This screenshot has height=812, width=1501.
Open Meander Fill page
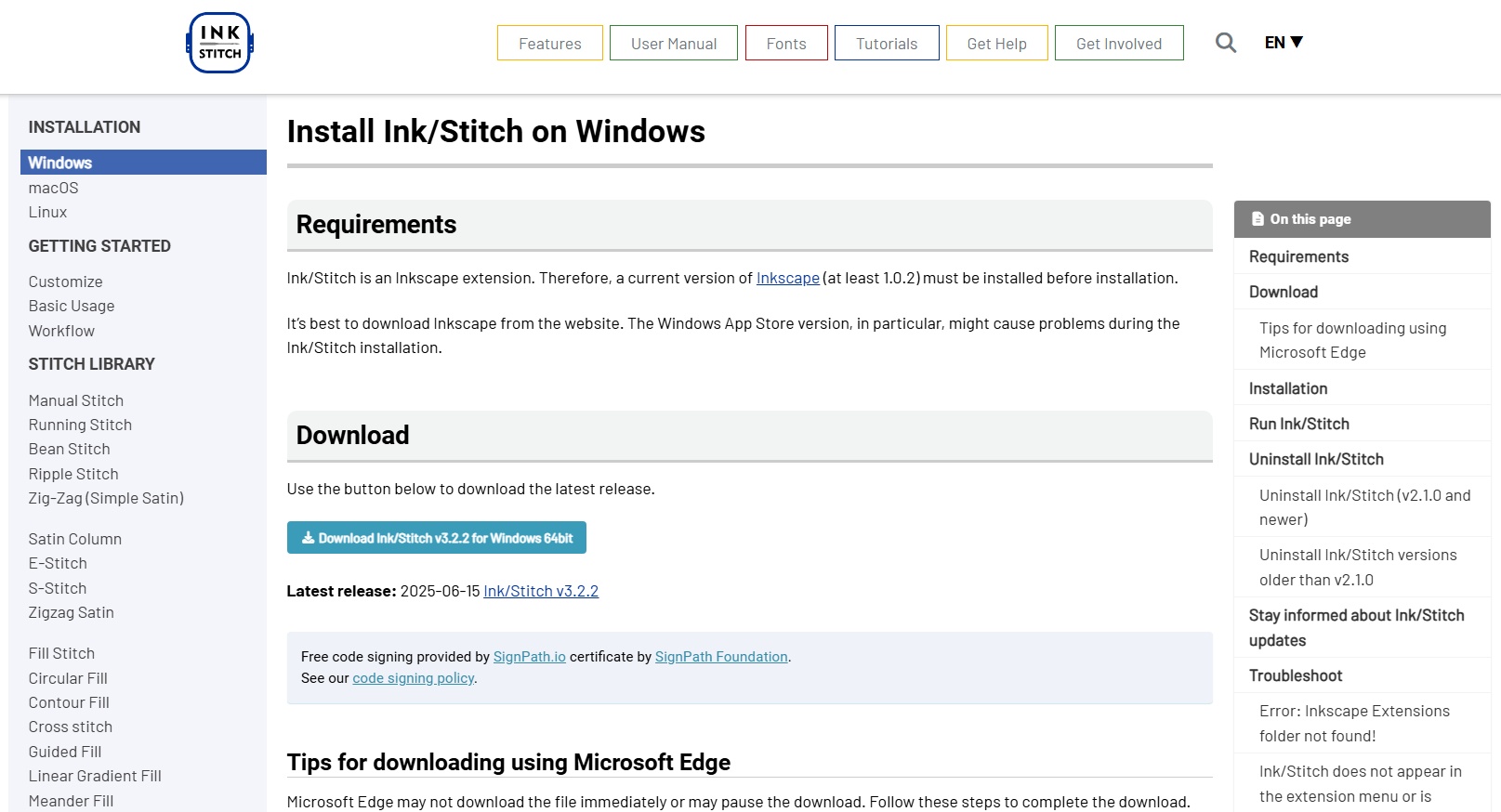pyautogui.click(x=71, y=801)
